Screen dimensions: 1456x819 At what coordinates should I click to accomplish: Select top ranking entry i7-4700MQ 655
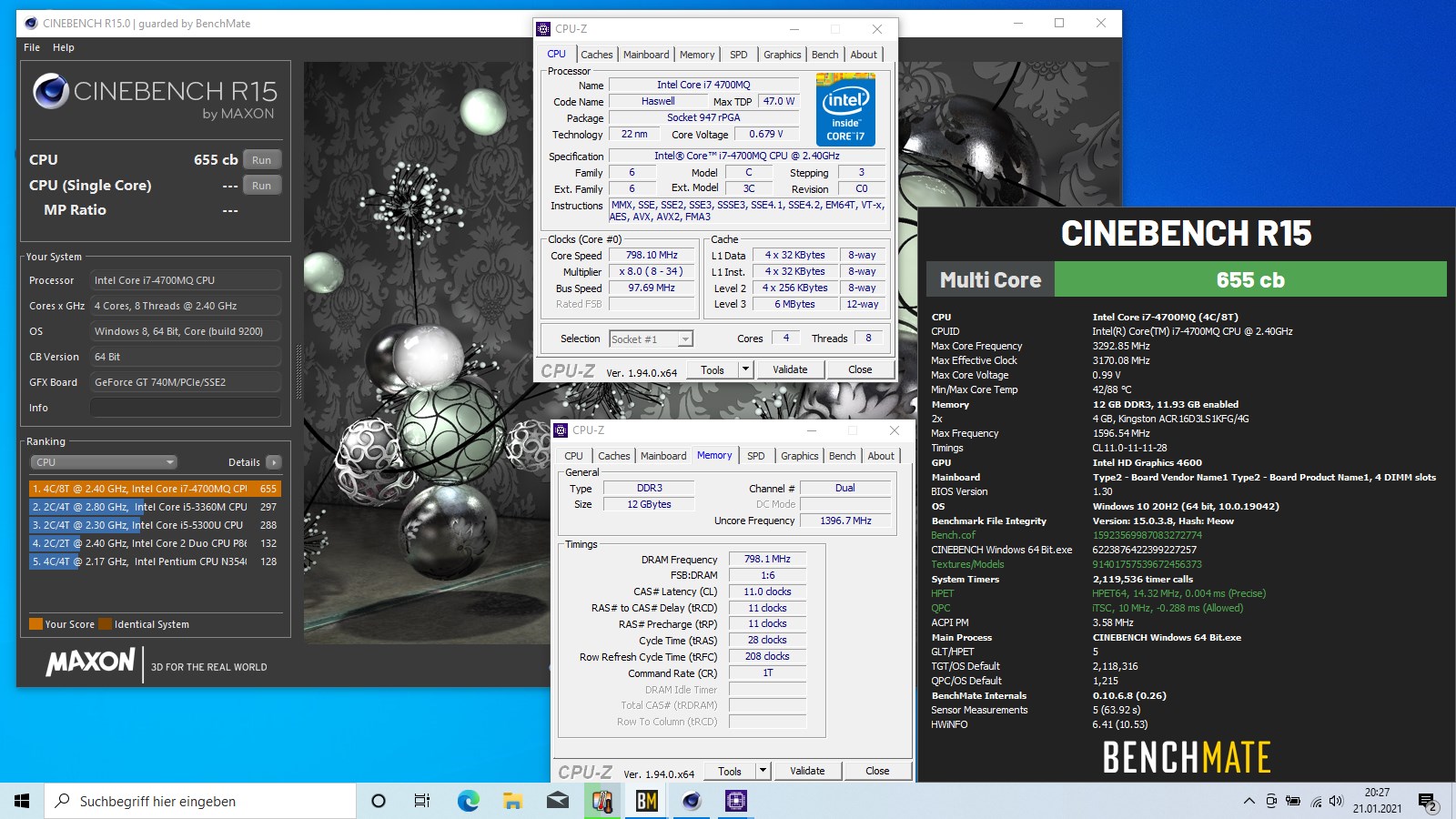[155, 489]
